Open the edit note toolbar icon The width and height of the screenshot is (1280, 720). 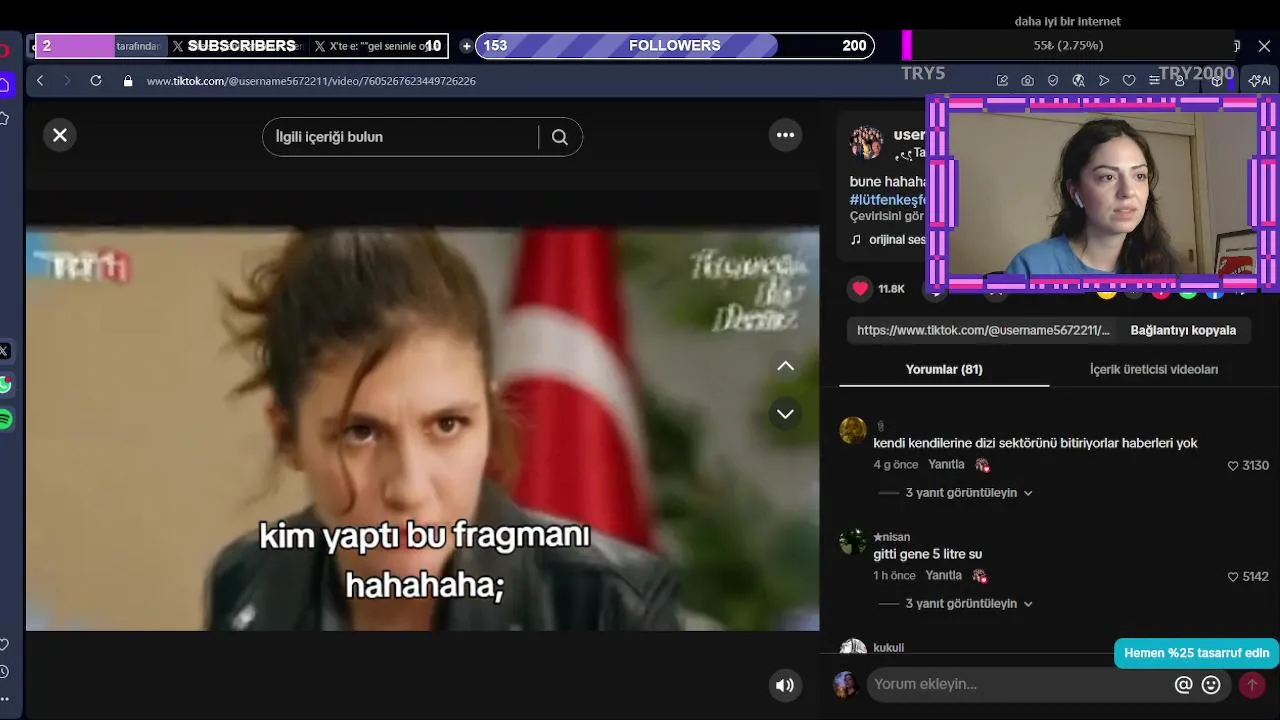(x=1002, y=81)
